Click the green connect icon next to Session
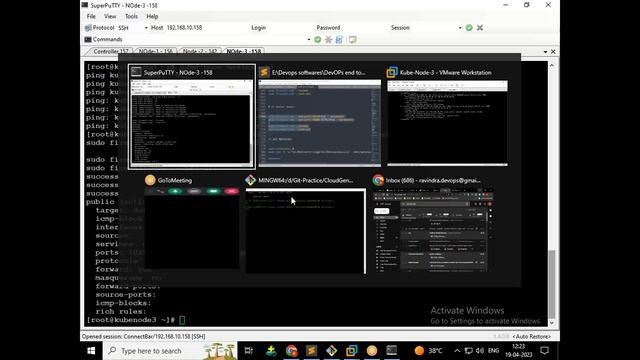The width and height of the screenshot is (640, 360). tap(469, 28)
